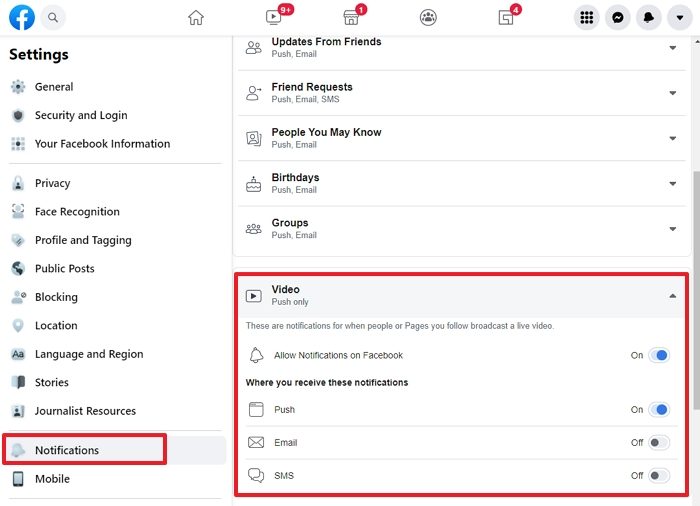Viewport: 700px width, 506px height.
Task: Click the Birthdays cake icon
Action: click(254, 184)
